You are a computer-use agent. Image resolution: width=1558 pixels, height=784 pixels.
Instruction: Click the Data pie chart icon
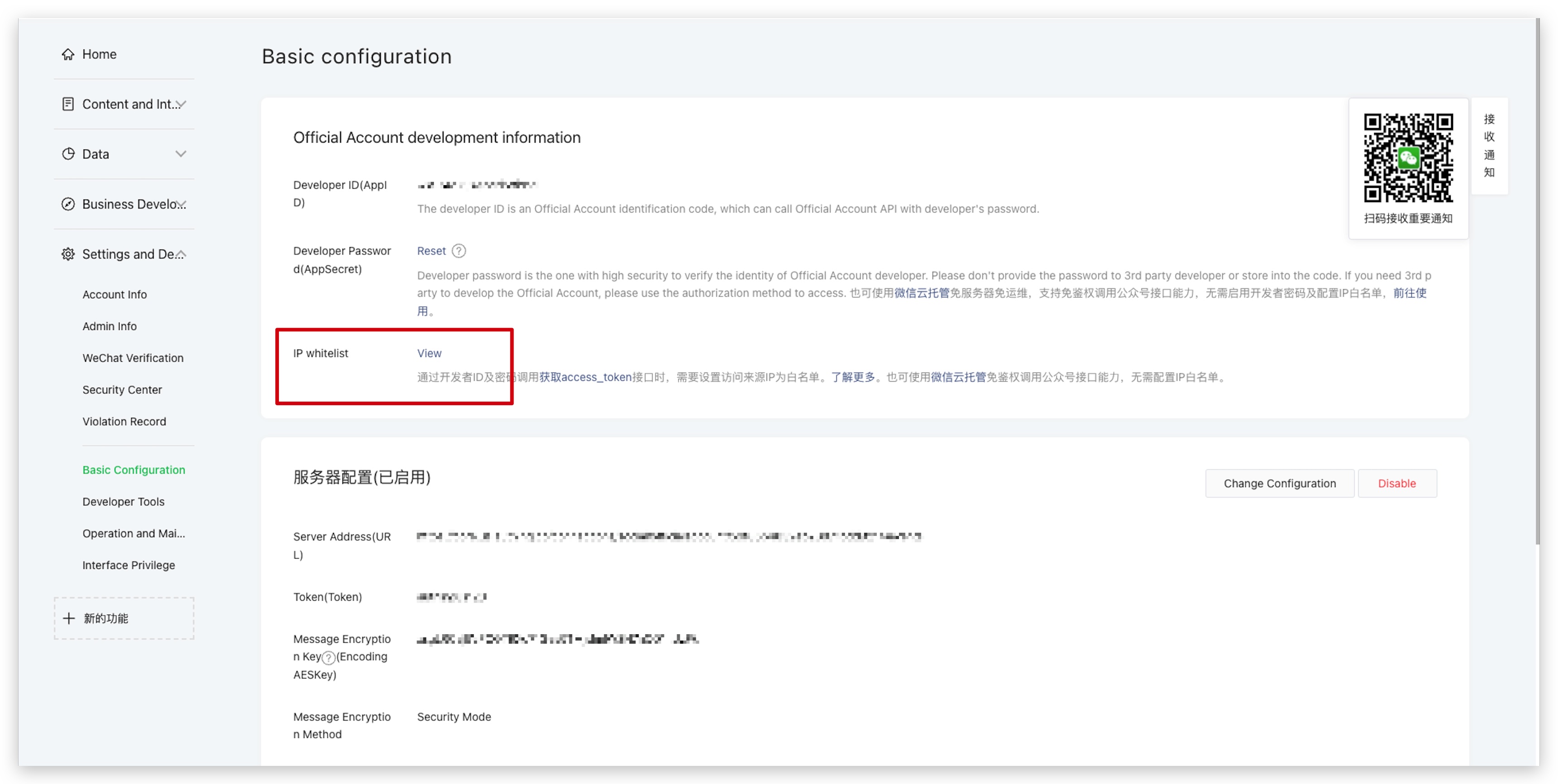click(x=68, y=154)
